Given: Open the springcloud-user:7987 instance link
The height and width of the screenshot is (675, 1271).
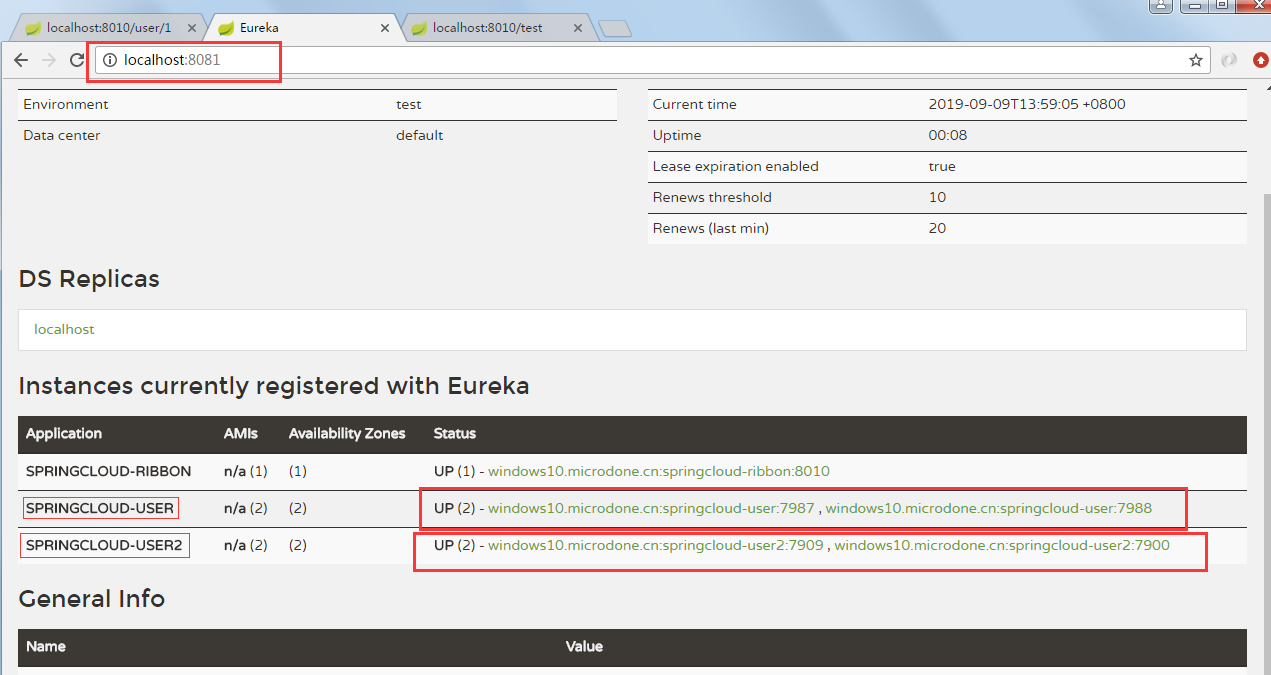Looking at the screenshot, I should point(651,508).
